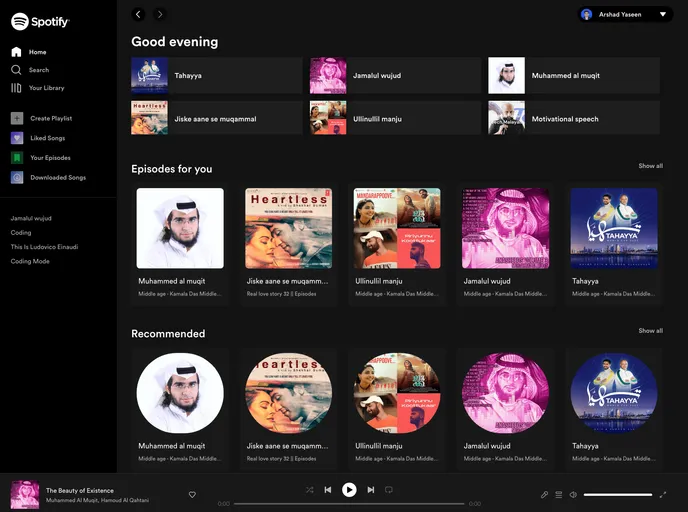Open Ullinullil manju tile under Good evening

395,118
